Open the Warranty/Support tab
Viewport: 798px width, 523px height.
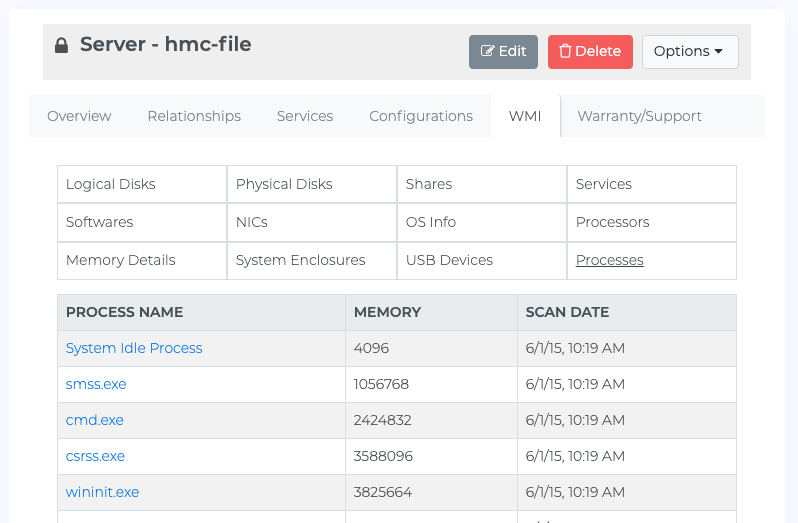click(x=639, y=116)
